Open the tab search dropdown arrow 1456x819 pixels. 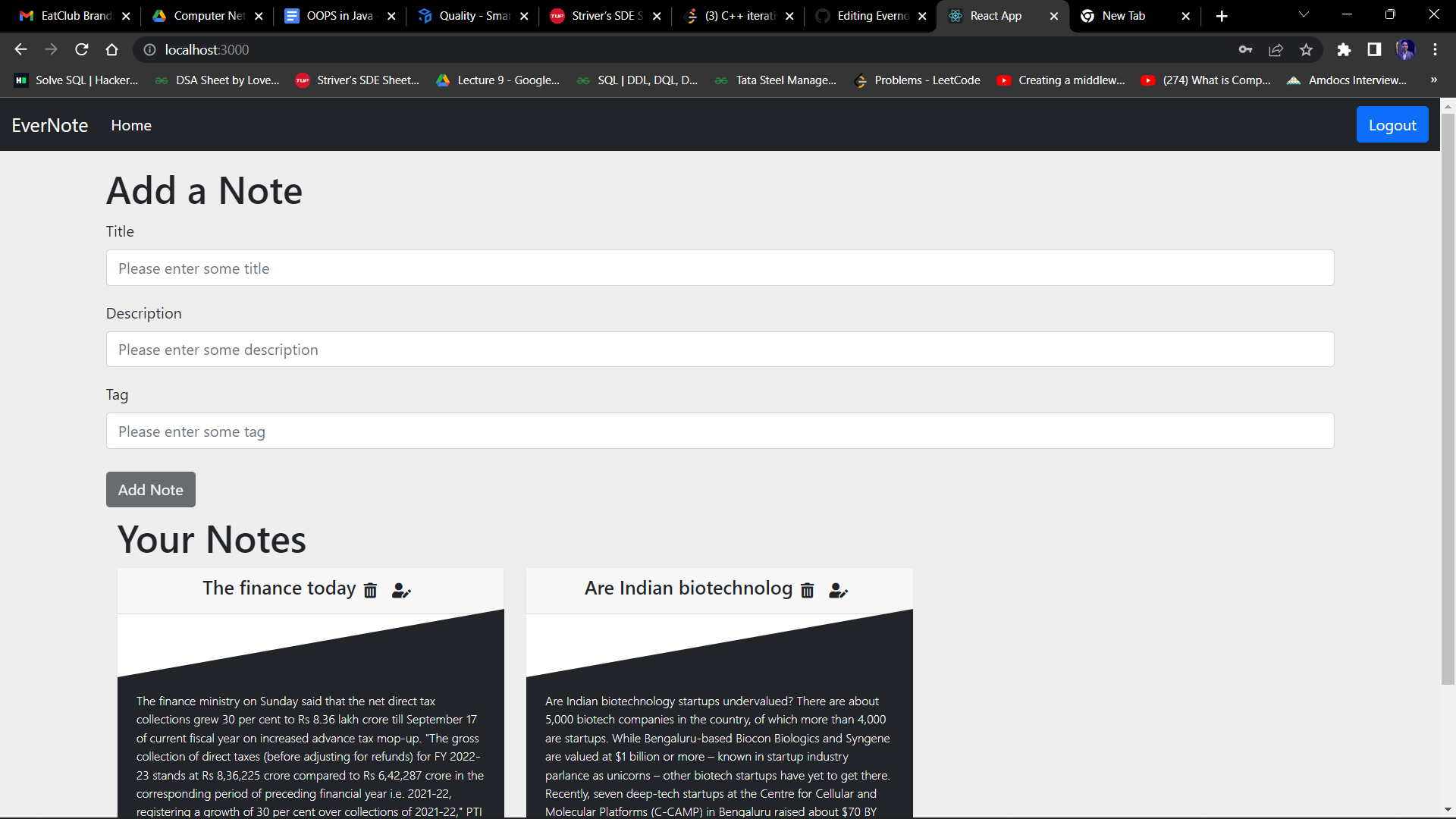coord(1304,15)
